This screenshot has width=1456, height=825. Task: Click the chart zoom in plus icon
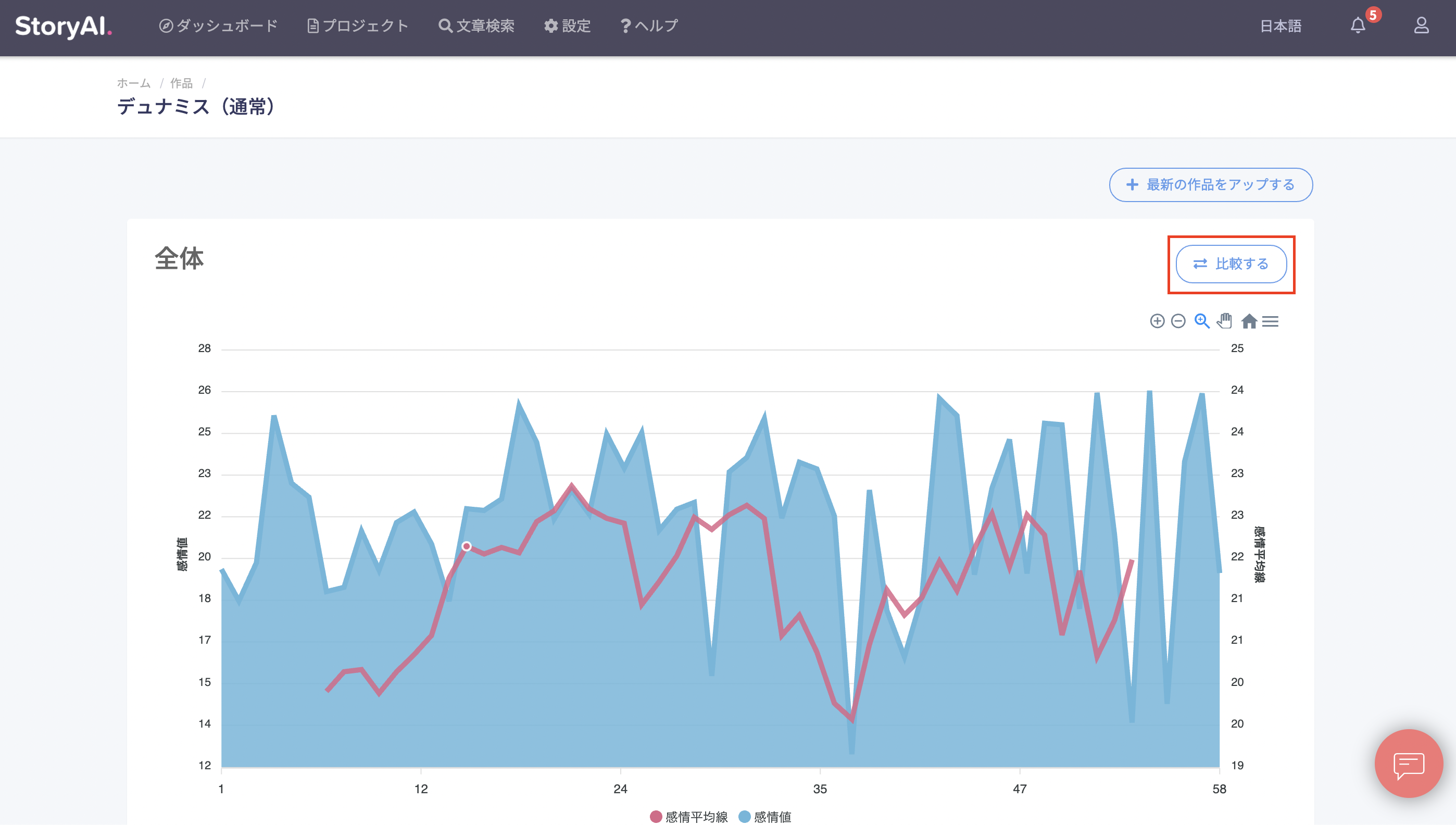(1157, 321)
